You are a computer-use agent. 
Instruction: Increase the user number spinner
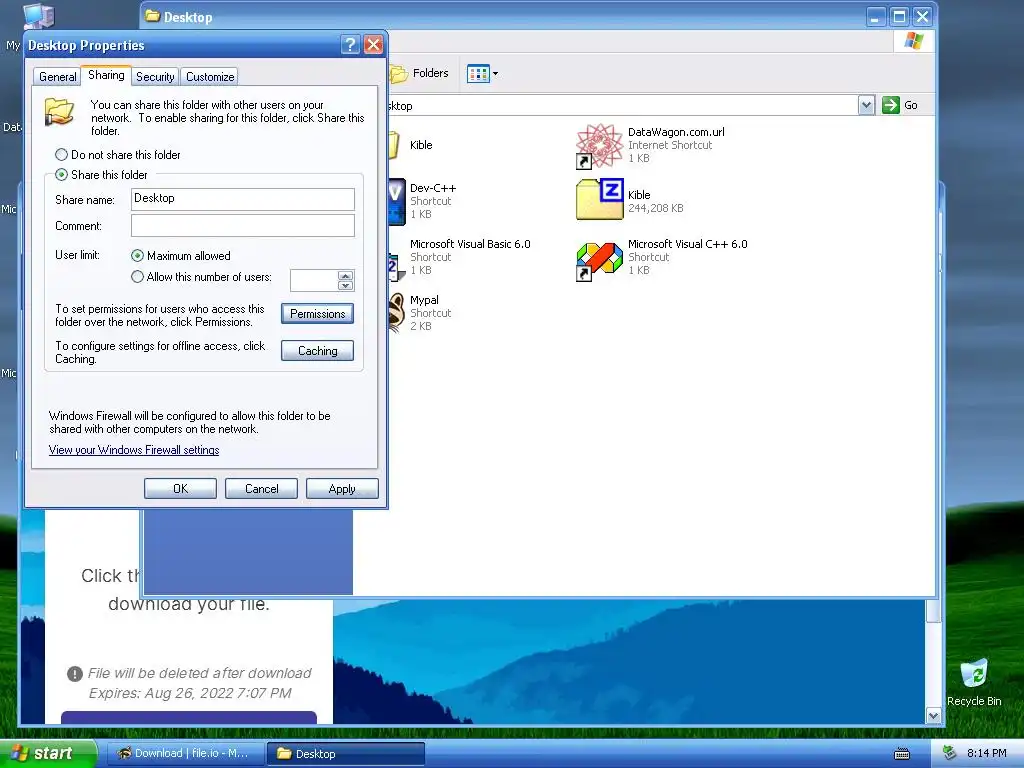345,276
